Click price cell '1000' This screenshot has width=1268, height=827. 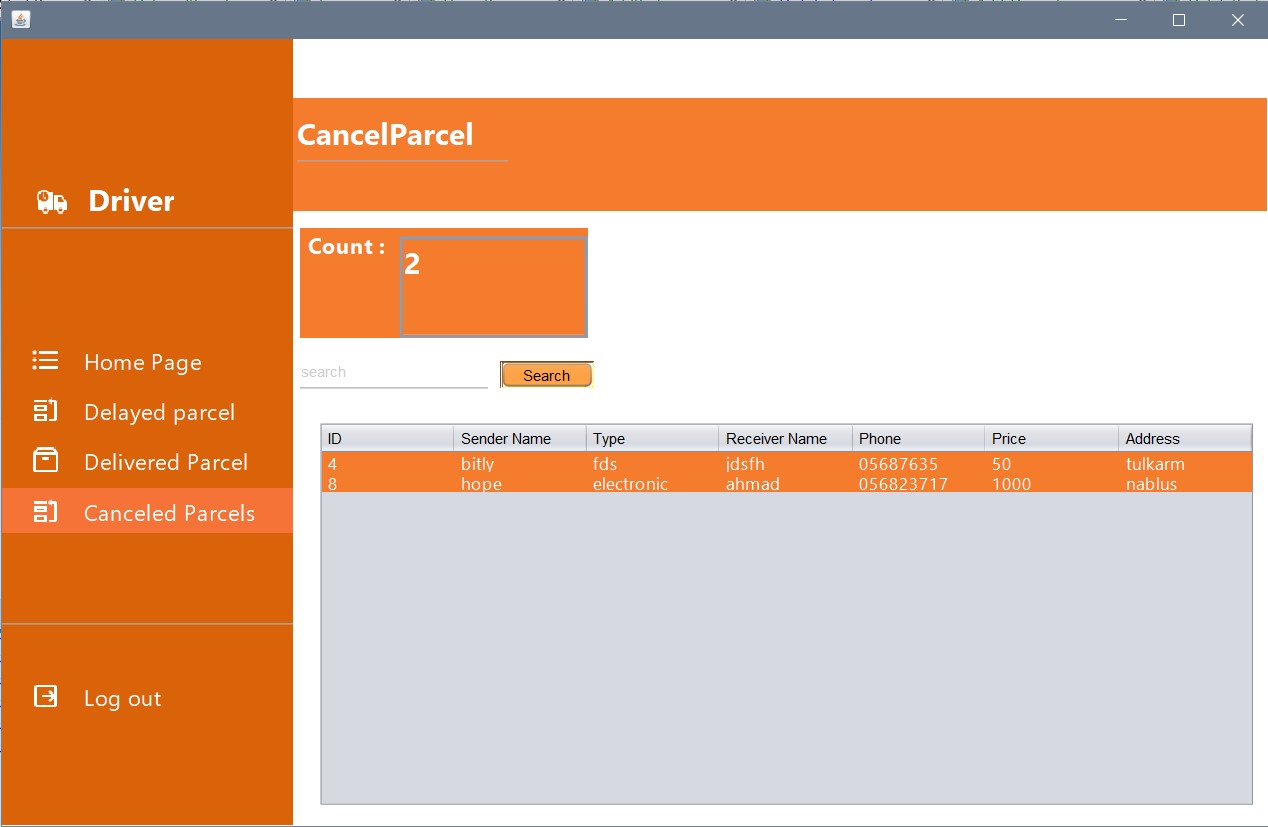pos(1052,483)
